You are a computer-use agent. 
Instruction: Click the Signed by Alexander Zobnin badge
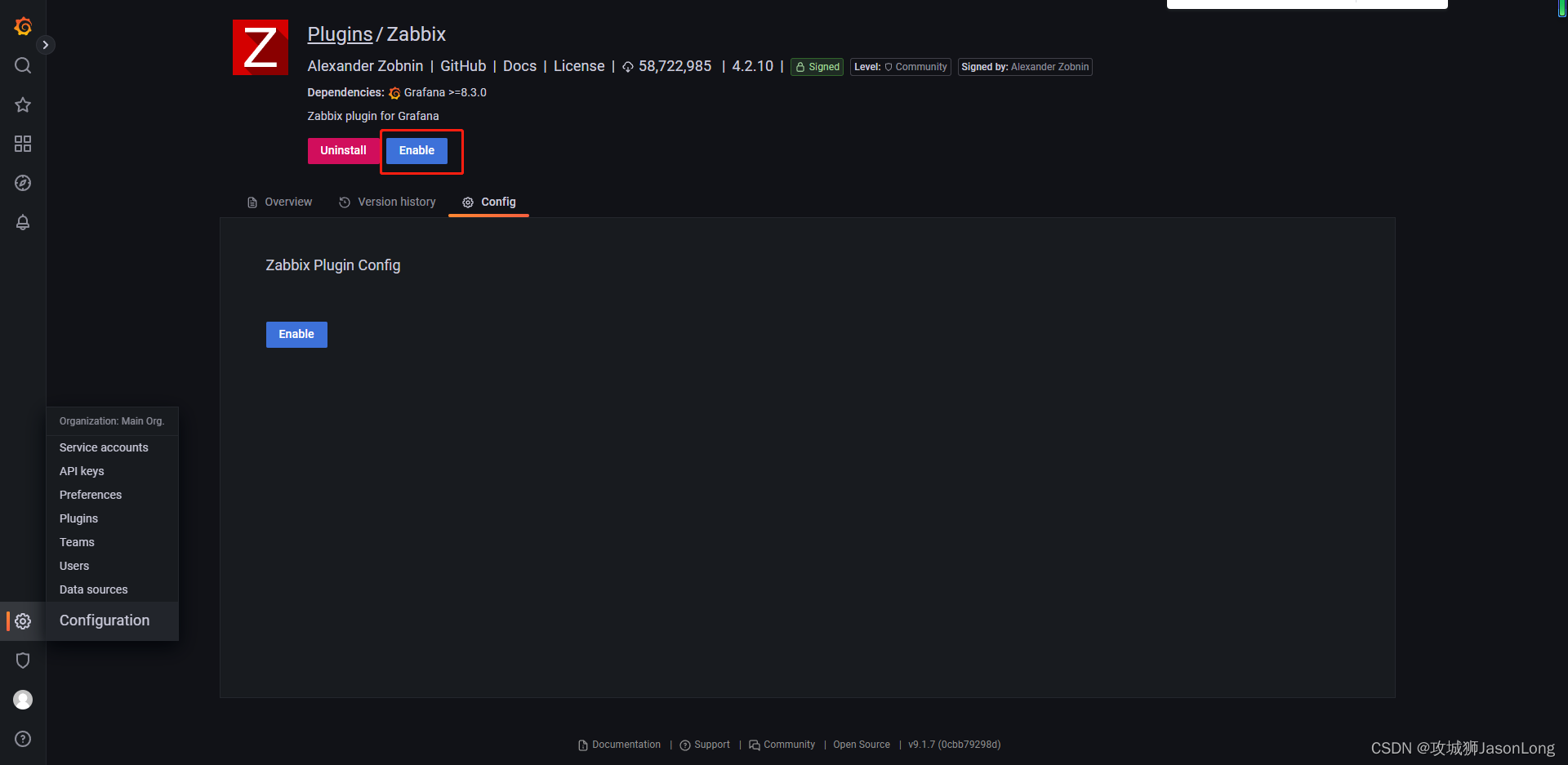pos(1025,67)
